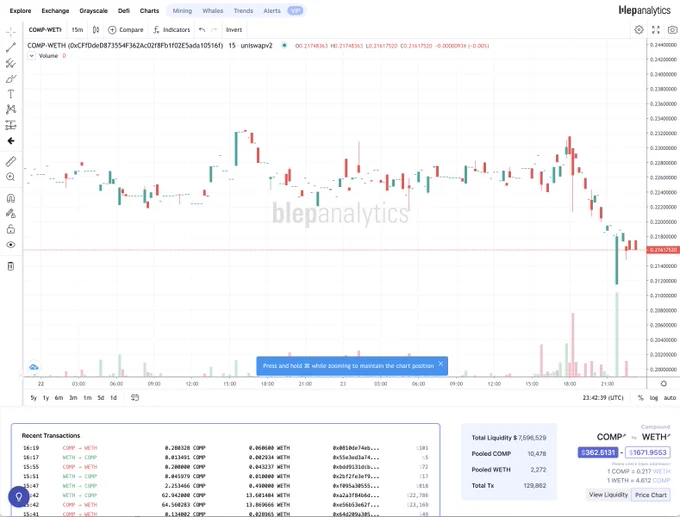
Task: Open the Mining tab
Action: [x=182, y=10]
